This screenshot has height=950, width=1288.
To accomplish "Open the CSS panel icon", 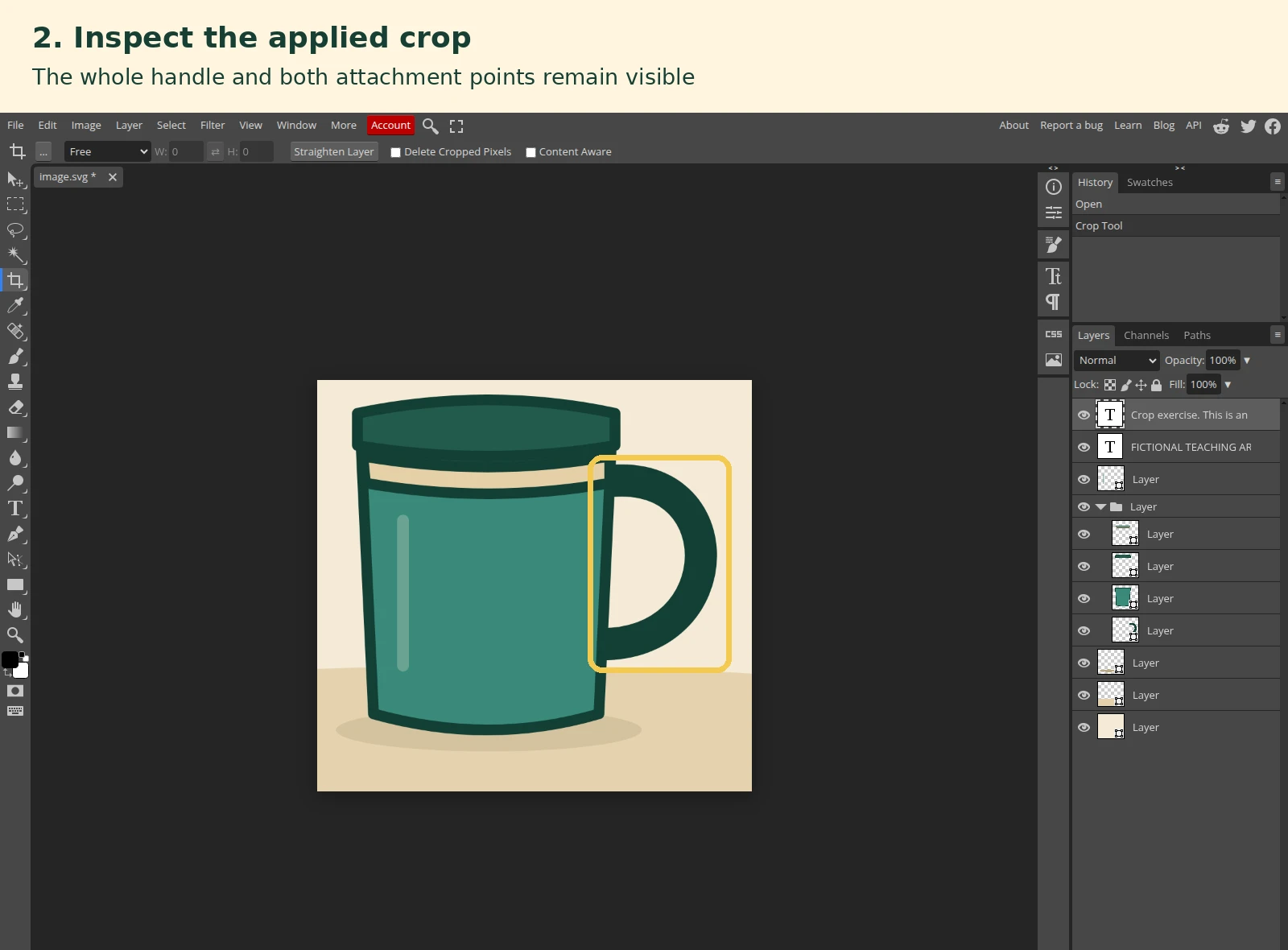I will 1054,334.
